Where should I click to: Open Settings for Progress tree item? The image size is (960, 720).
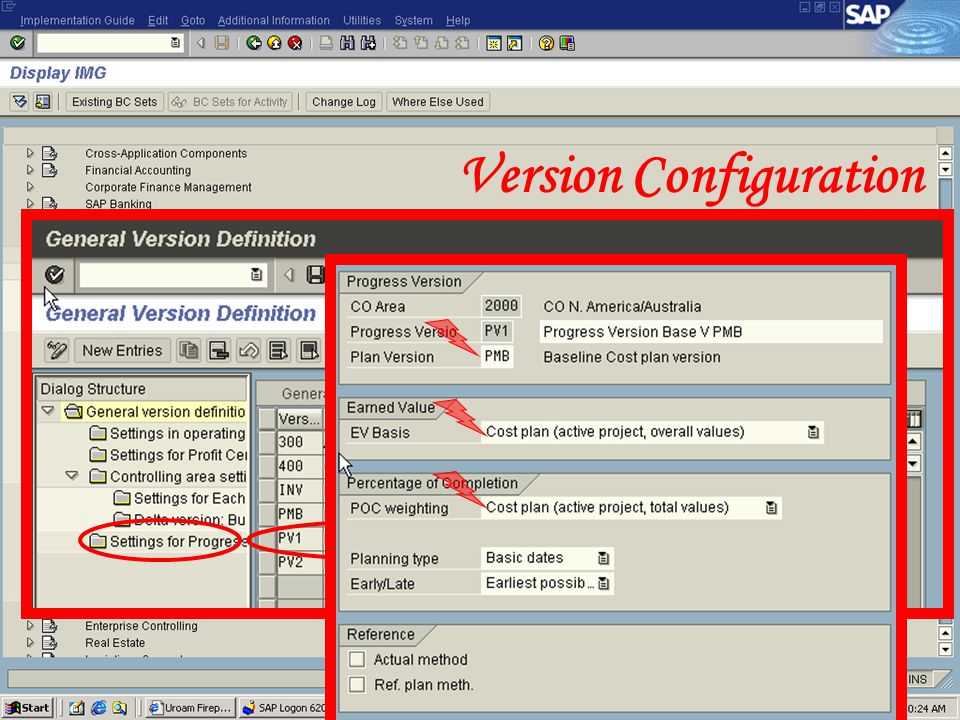[x=168, y=541]
